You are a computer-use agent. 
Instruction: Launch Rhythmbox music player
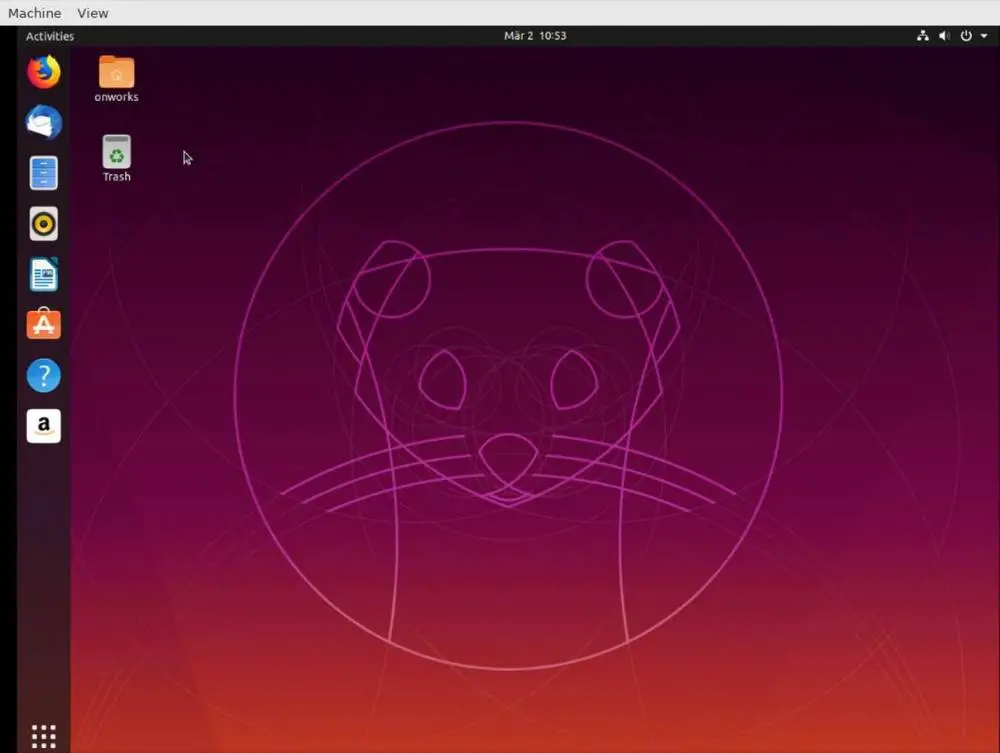coord(43,223)
